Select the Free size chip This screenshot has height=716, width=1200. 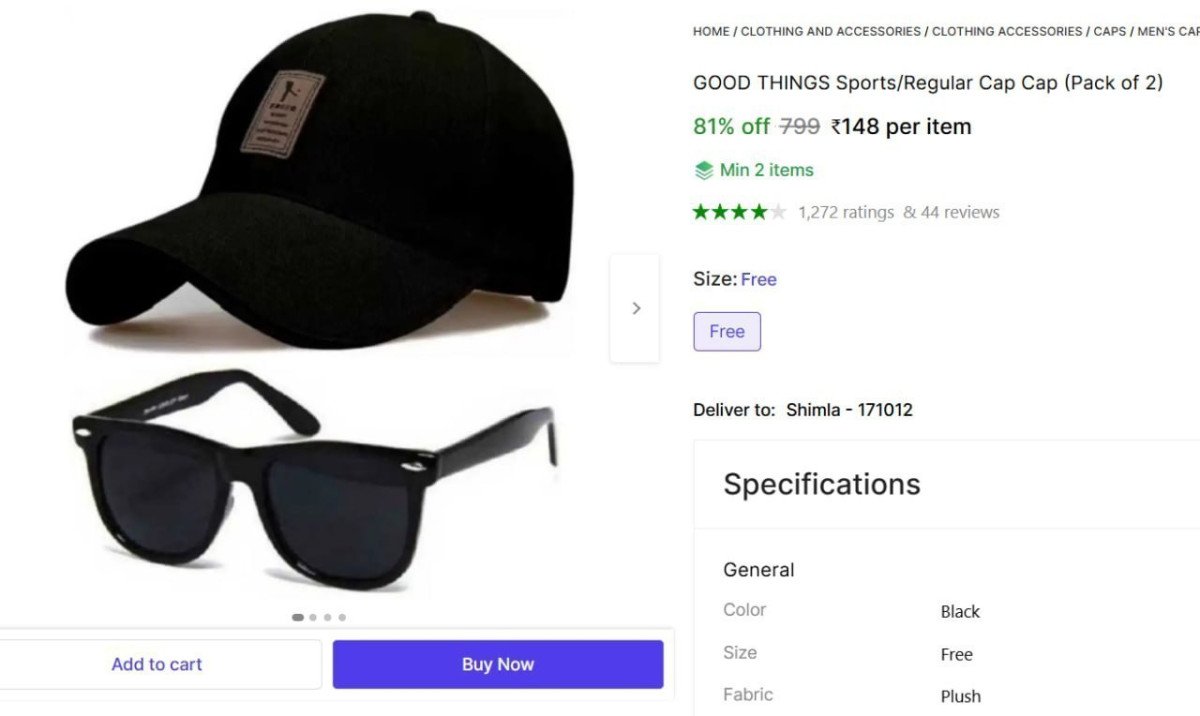pyautogui.click(x=727, y=331)
